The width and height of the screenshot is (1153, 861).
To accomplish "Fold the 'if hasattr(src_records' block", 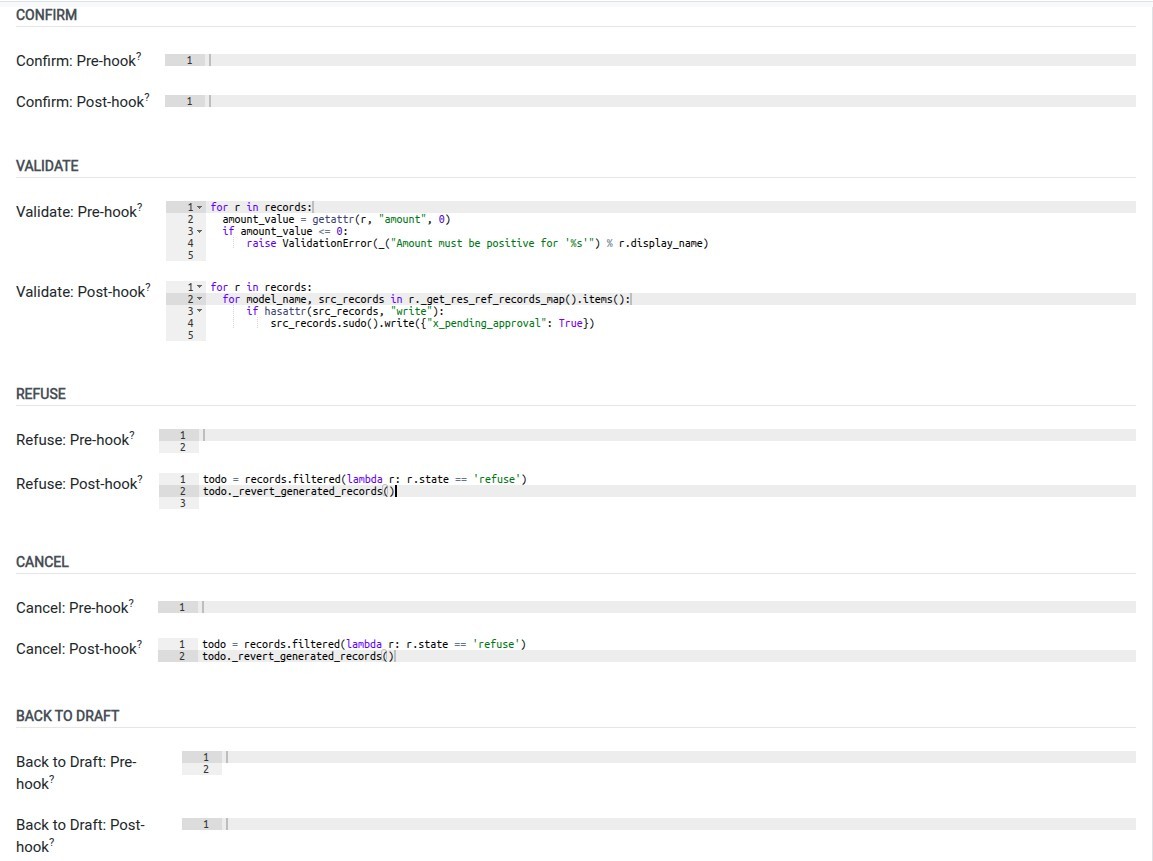I will [x=199, y=312].
